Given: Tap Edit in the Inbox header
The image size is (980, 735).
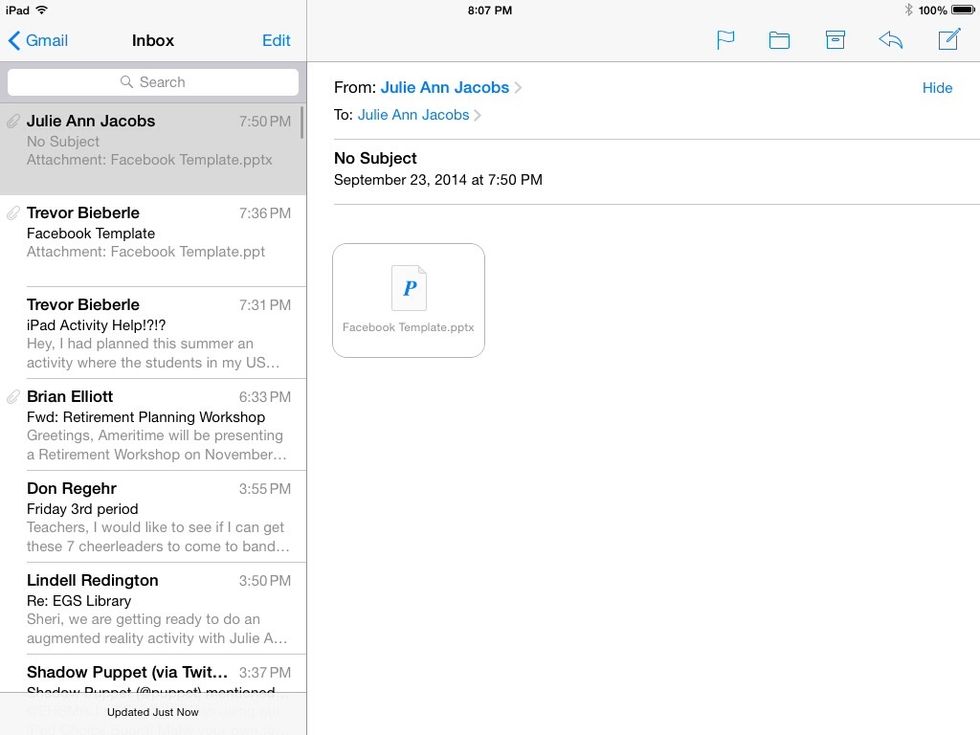Looking at the screenshot, I should tap(276, 40).
